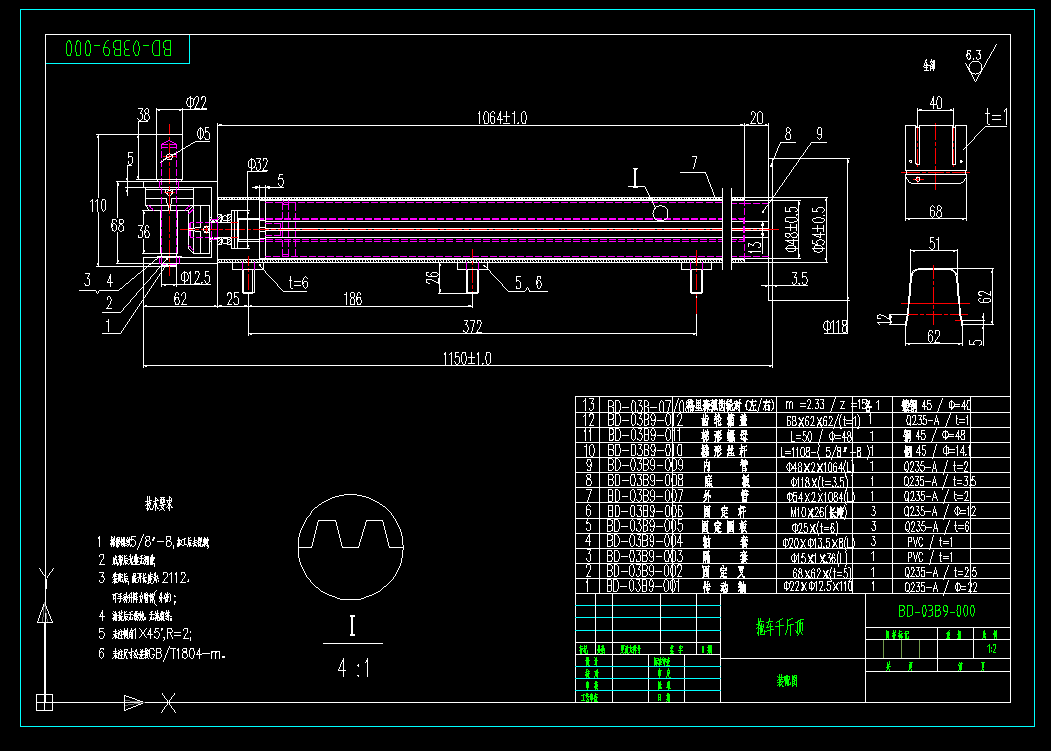Select the Φ118 diameter annotation

pyautogui.click(x=836, y=325)
